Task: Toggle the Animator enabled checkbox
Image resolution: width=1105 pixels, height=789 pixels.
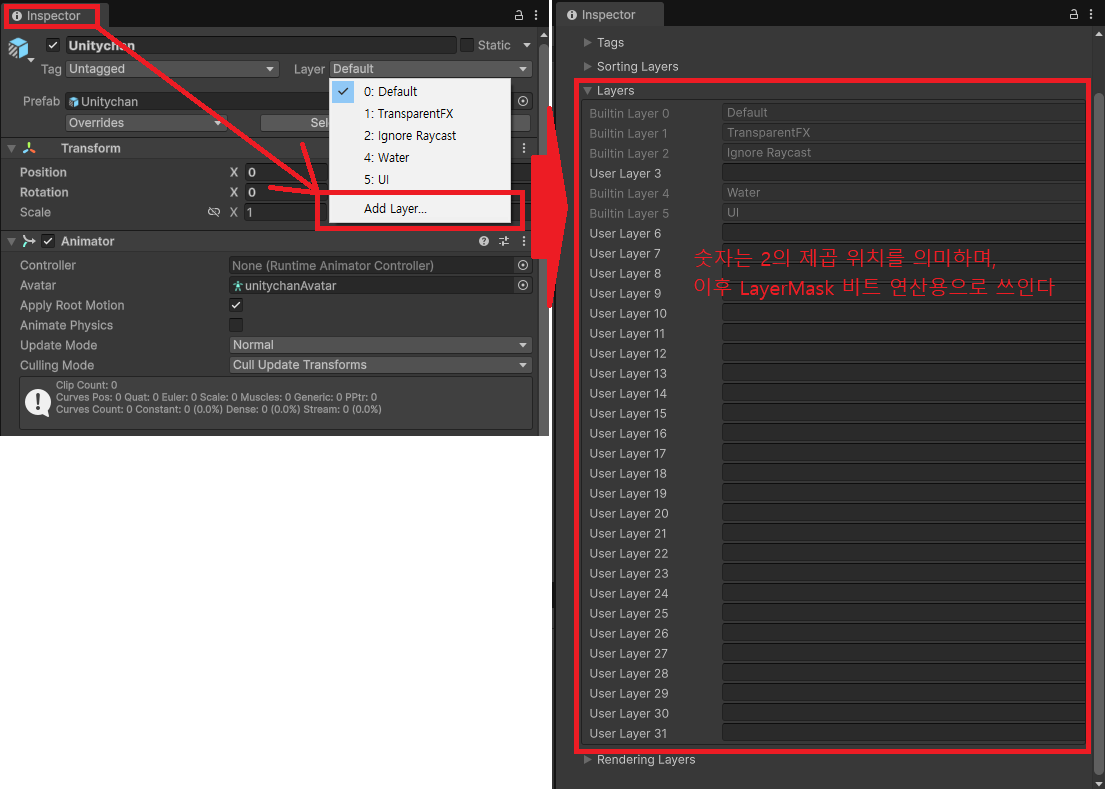Action: tap(48, 241)
